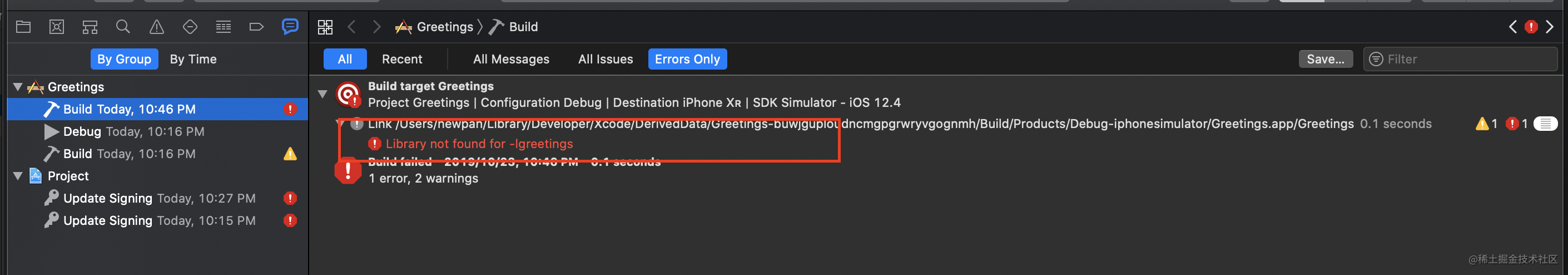Screen dimensions: 1568x275
Task: Toggle the All Issues filter
Action: [x=605, y=59]
